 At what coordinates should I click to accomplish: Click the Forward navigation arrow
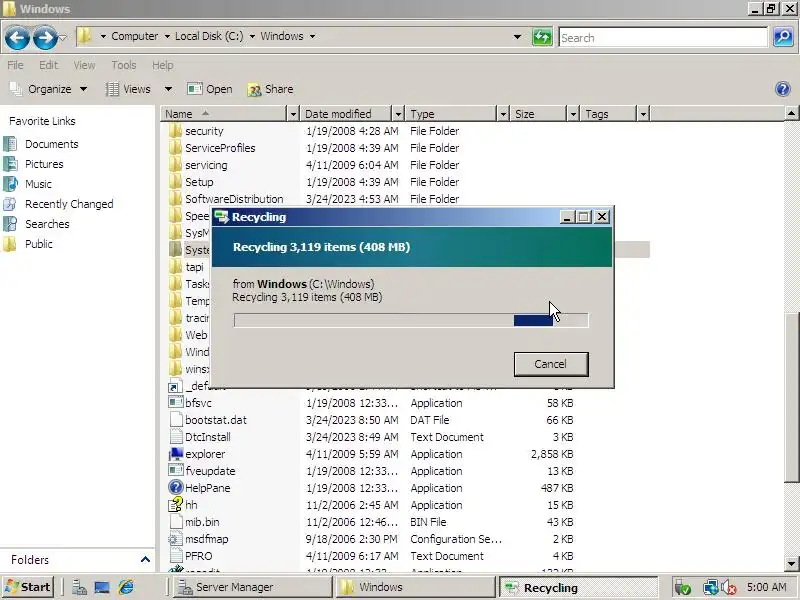pyautogui.click(x=45, y=37)
